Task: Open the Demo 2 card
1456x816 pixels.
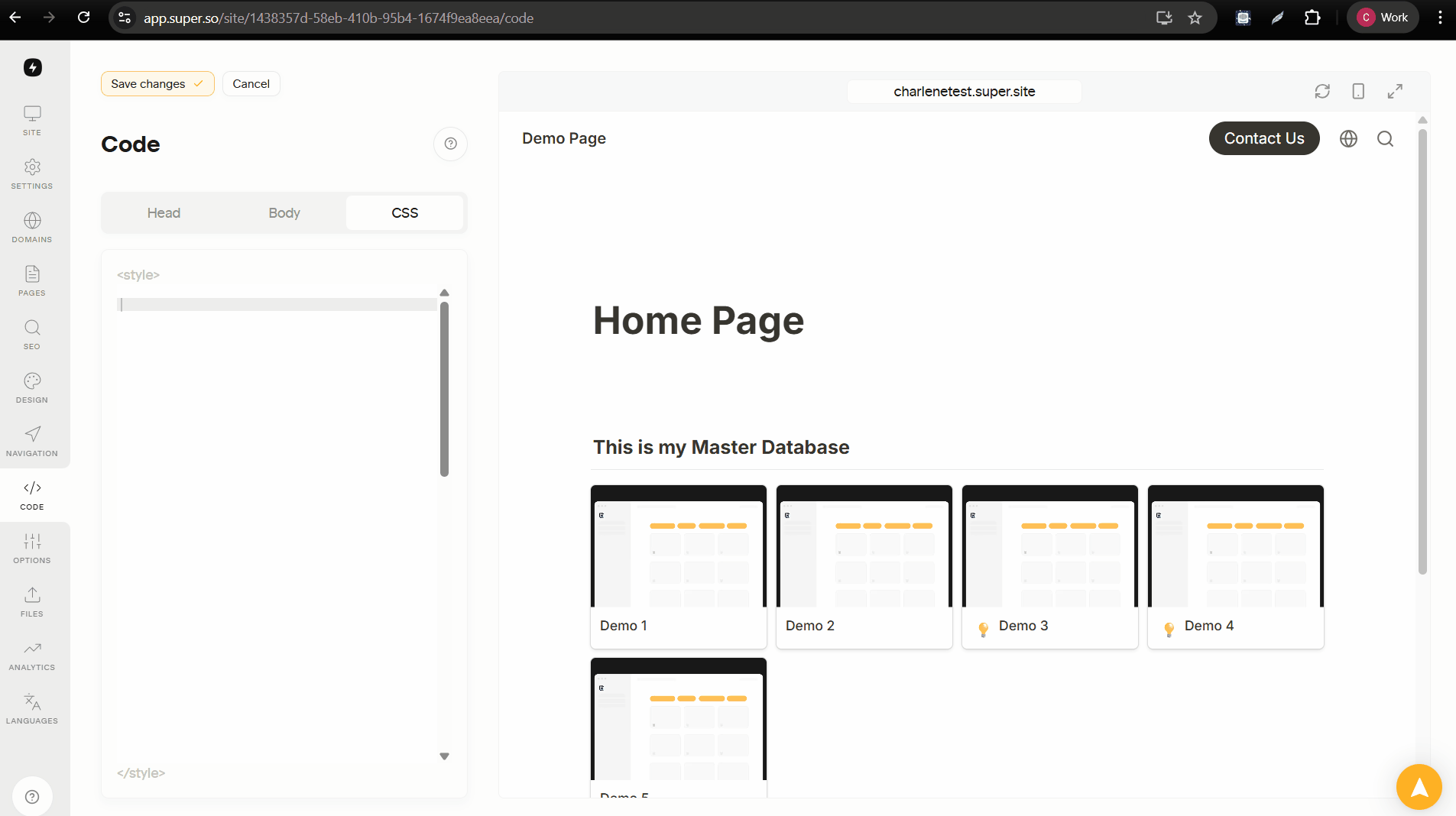Action: [x=864, y=567]
